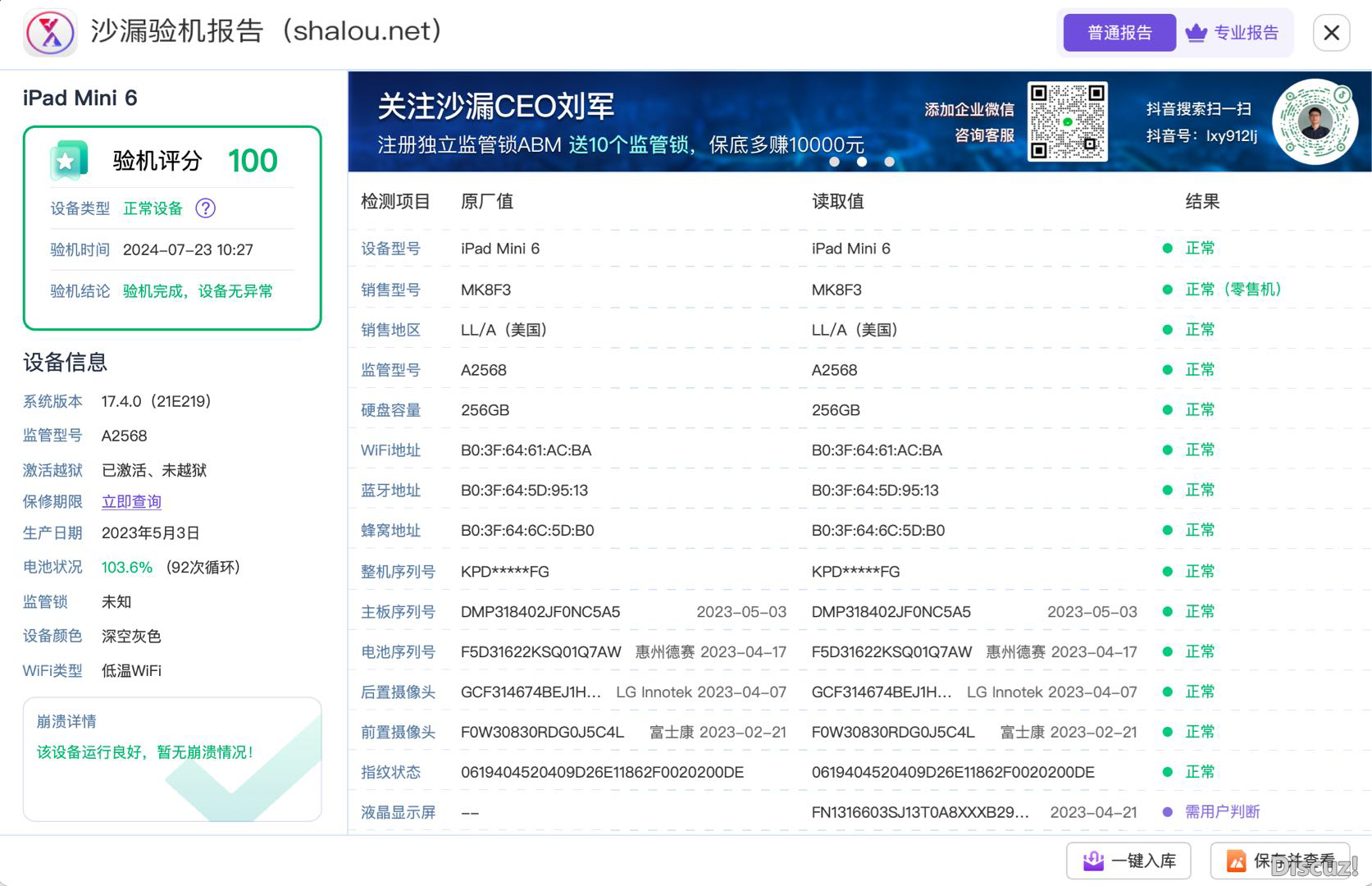Screen dimensions: 1372x886
Task: Click the green status dot in WiFi地址 row
Action: [x=1167, y=450]
